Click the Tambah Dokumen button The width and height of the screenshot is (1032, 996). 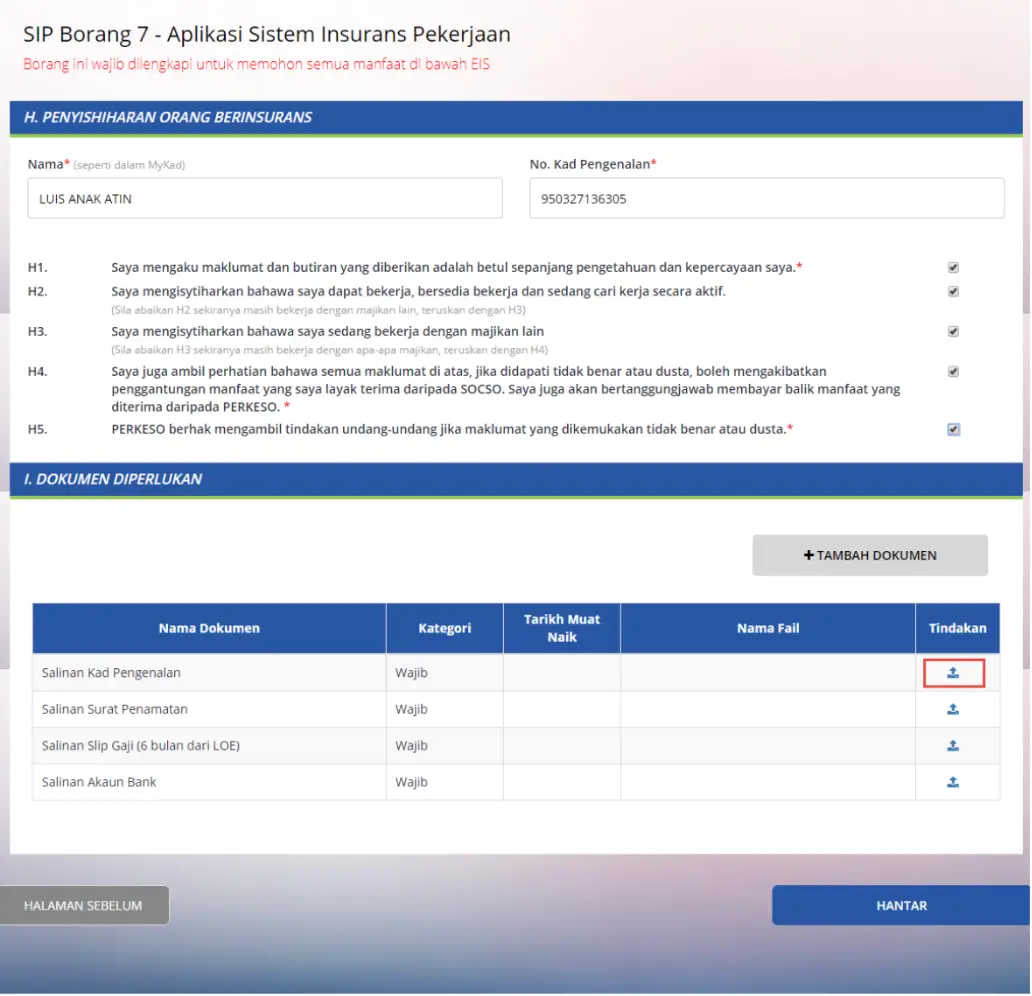(870, 555)
